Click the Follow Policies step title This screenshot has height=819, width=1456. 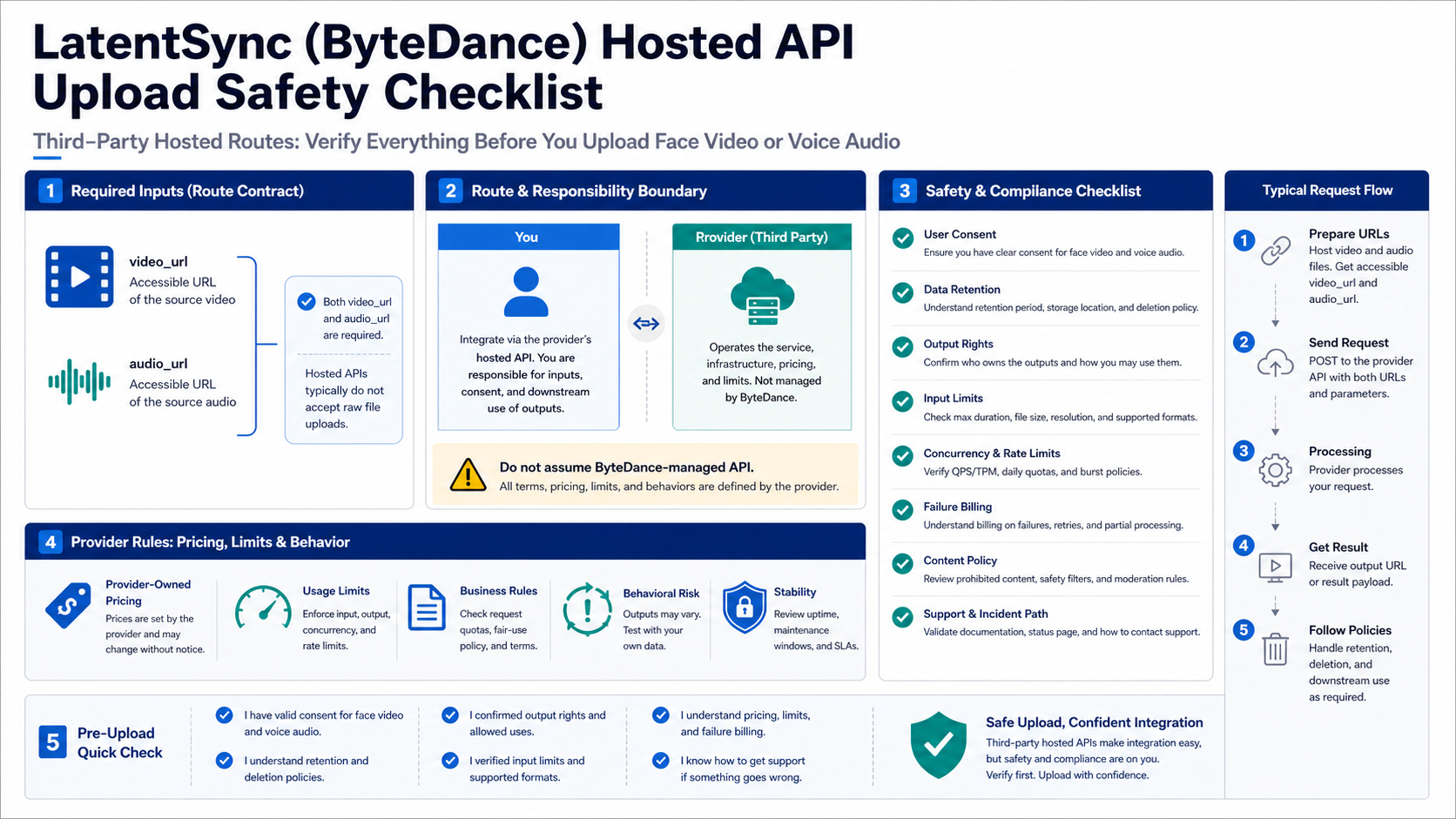pos(1350,630)
